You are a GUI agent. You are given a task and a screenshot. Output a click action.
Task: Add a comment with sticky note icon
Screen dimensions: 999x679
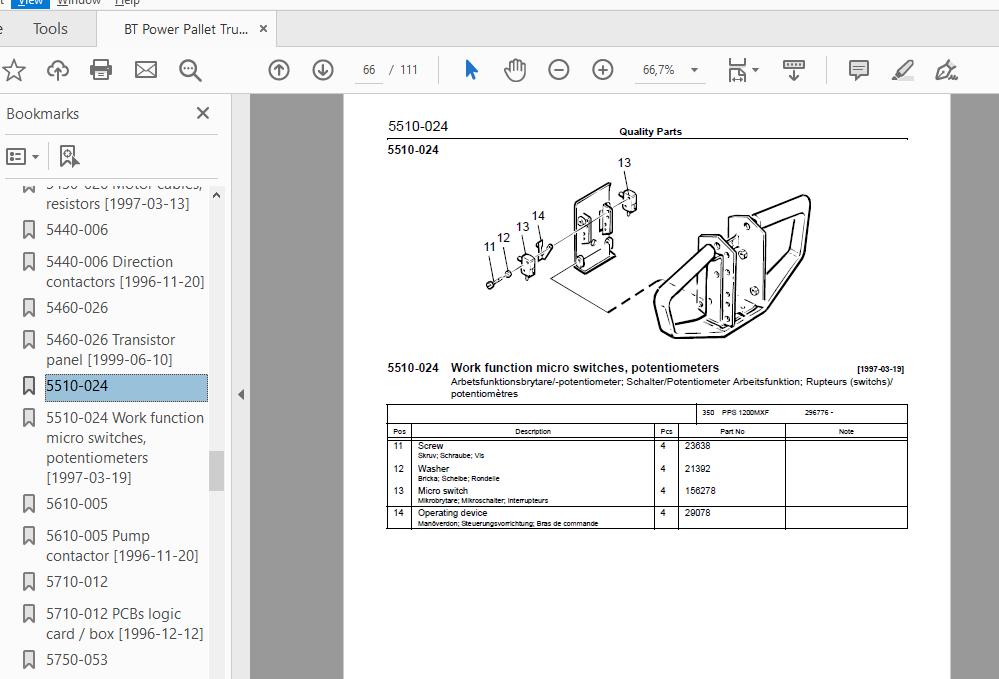859,69
